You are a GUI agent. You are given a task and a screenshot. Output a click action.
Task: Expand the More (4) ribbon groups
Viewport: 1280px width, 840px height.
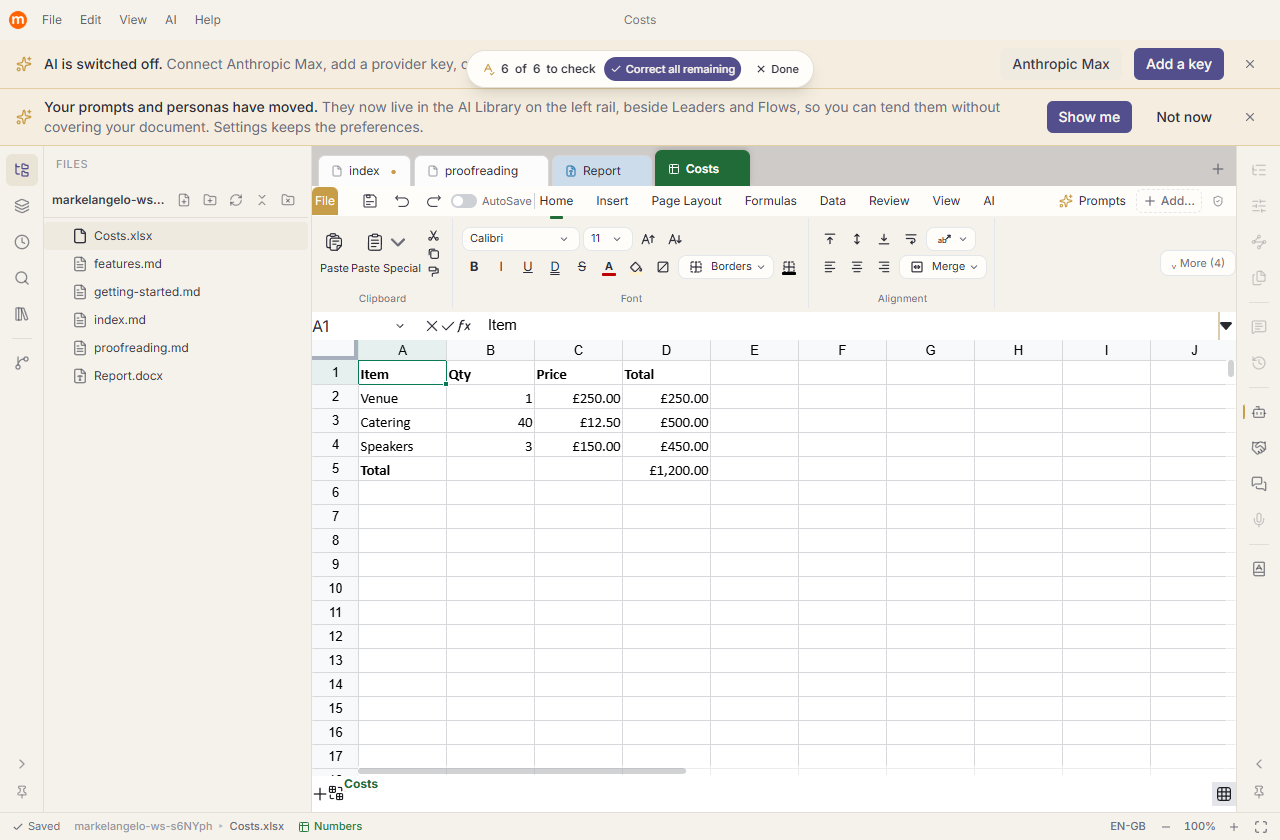point(1198,263)
